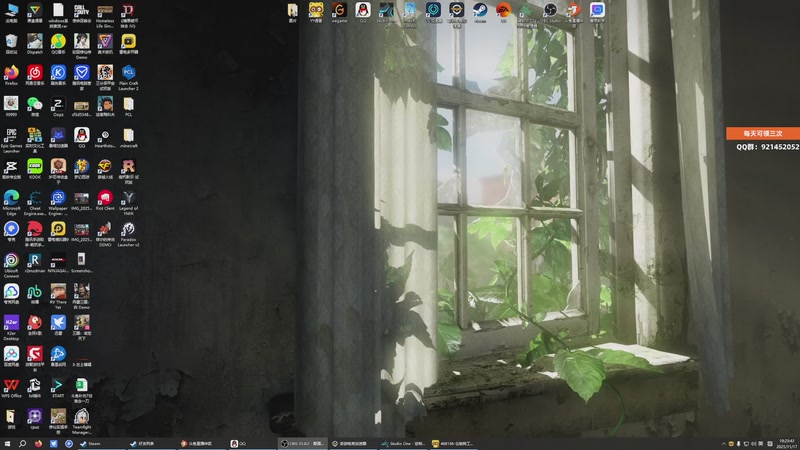Image resolution: width=800 pixels, height=450 pixels.
Task: Open taskbar Search magnifier
Action: pos(22,444)
